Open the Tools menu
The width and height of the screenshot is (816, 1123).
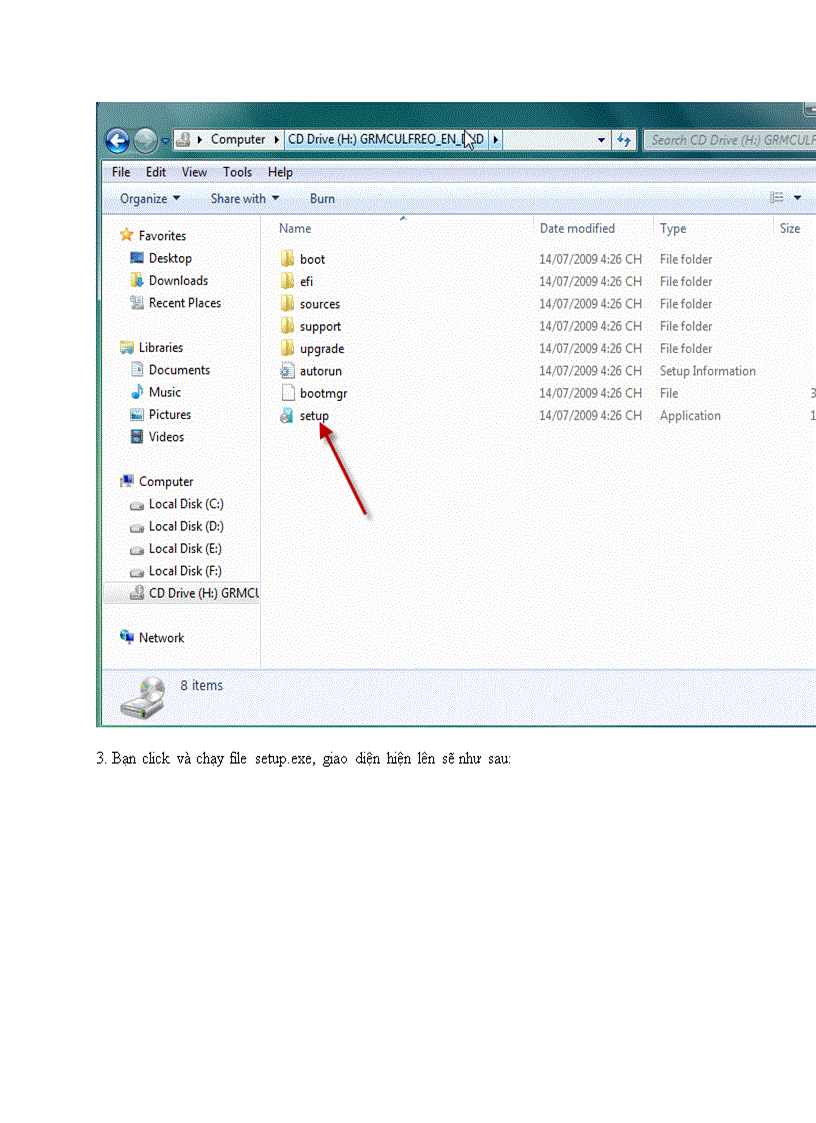(237, 171)
